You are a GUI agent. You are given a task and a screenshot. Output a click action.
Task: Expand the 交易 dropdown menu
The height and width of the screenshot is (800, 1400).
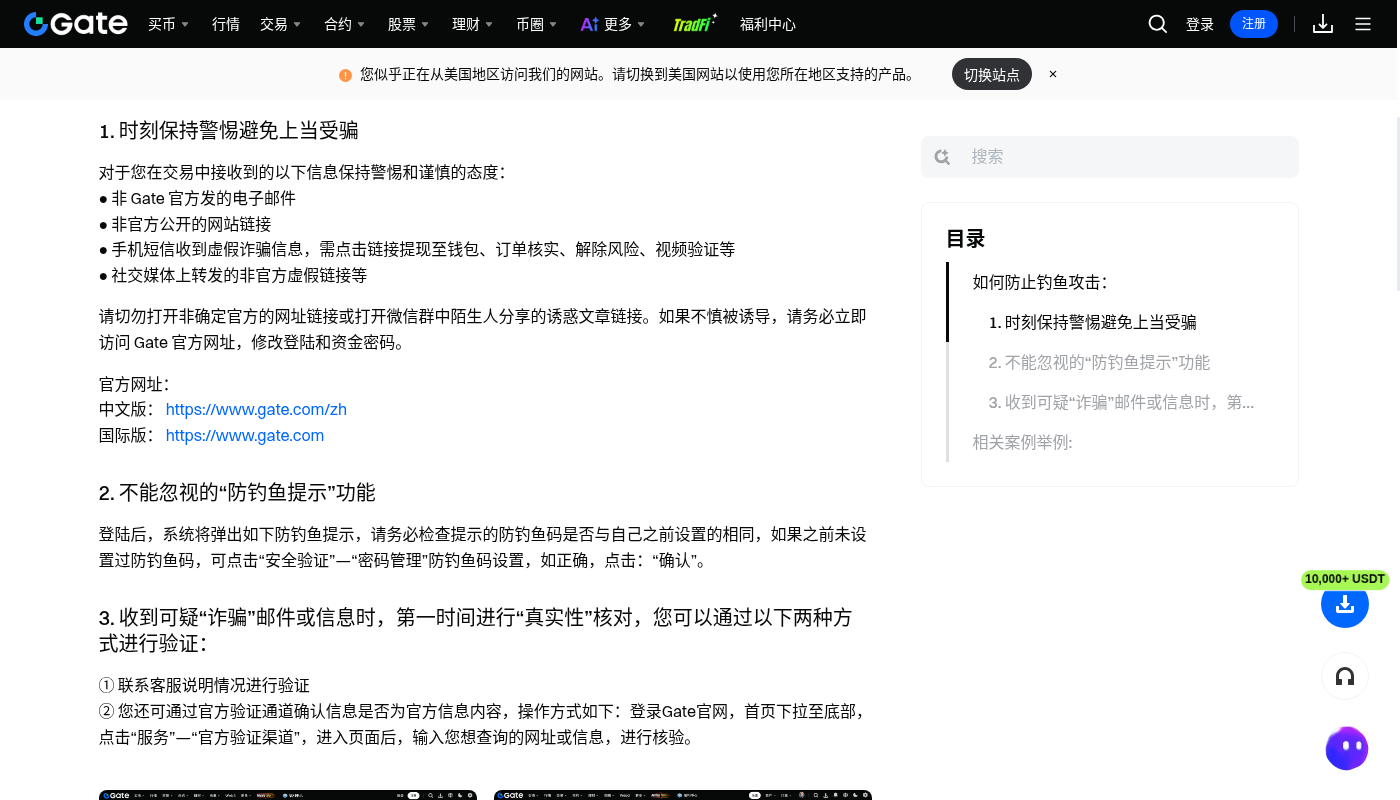280,24
